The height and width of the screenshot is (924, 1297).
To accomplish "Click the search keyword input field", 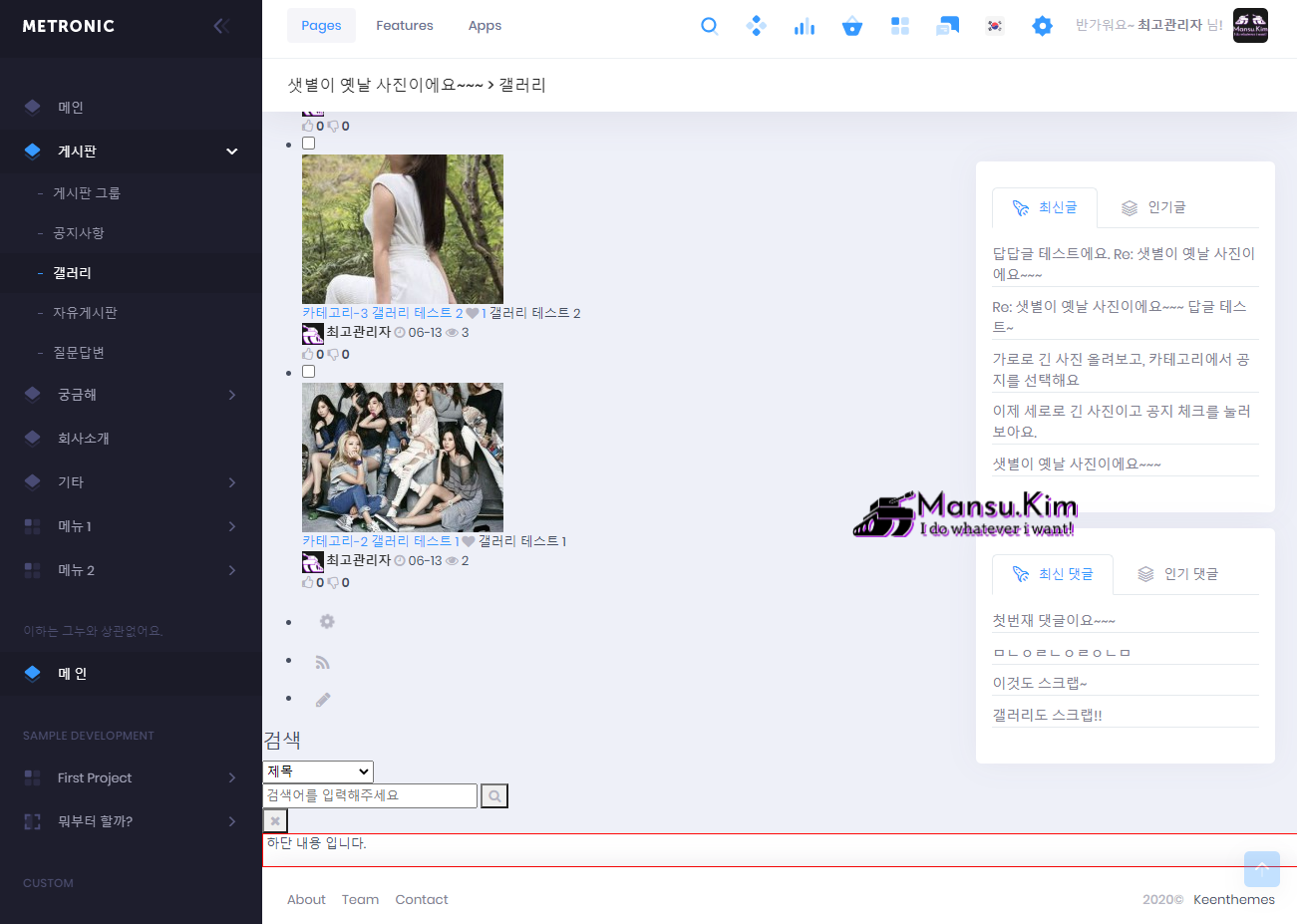I will point(370,795).
